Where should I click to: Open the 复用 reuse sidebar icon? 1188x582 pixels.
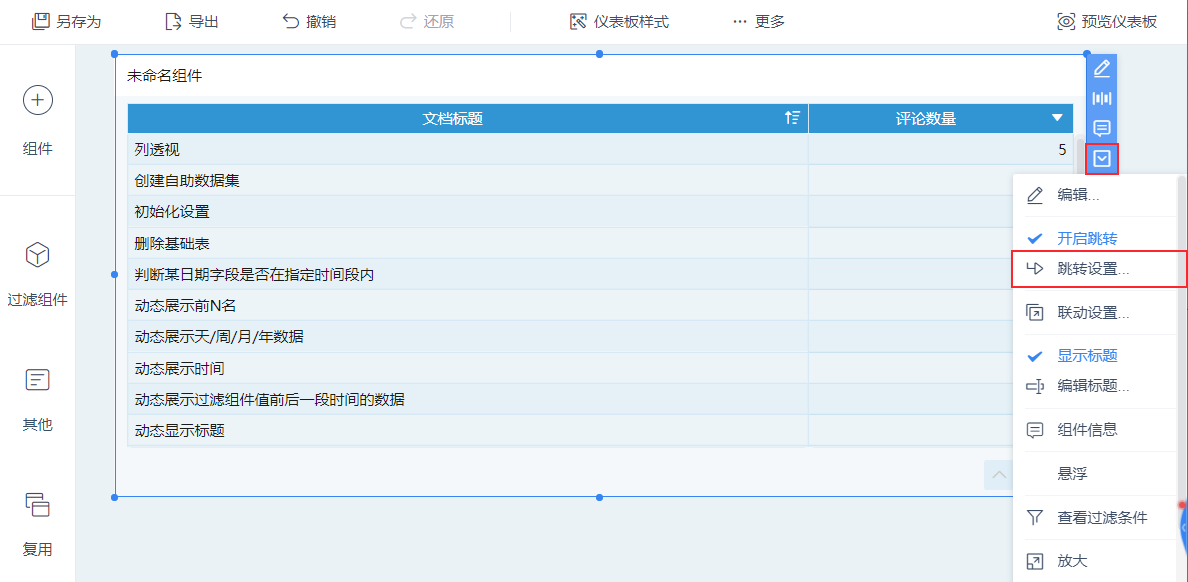click(x=38, y=504)
